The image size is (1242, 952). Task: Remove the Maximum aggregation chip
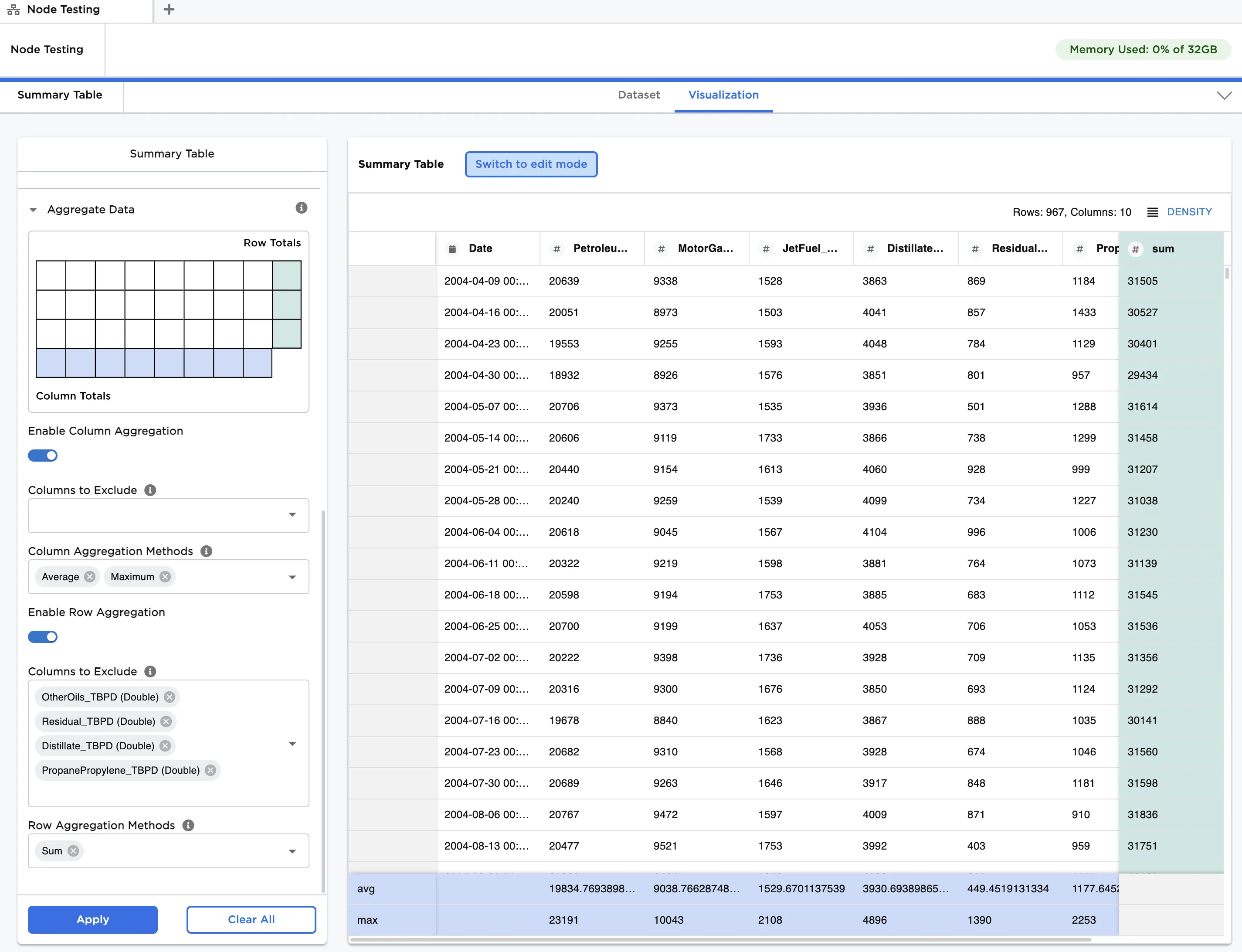[165, 577]
